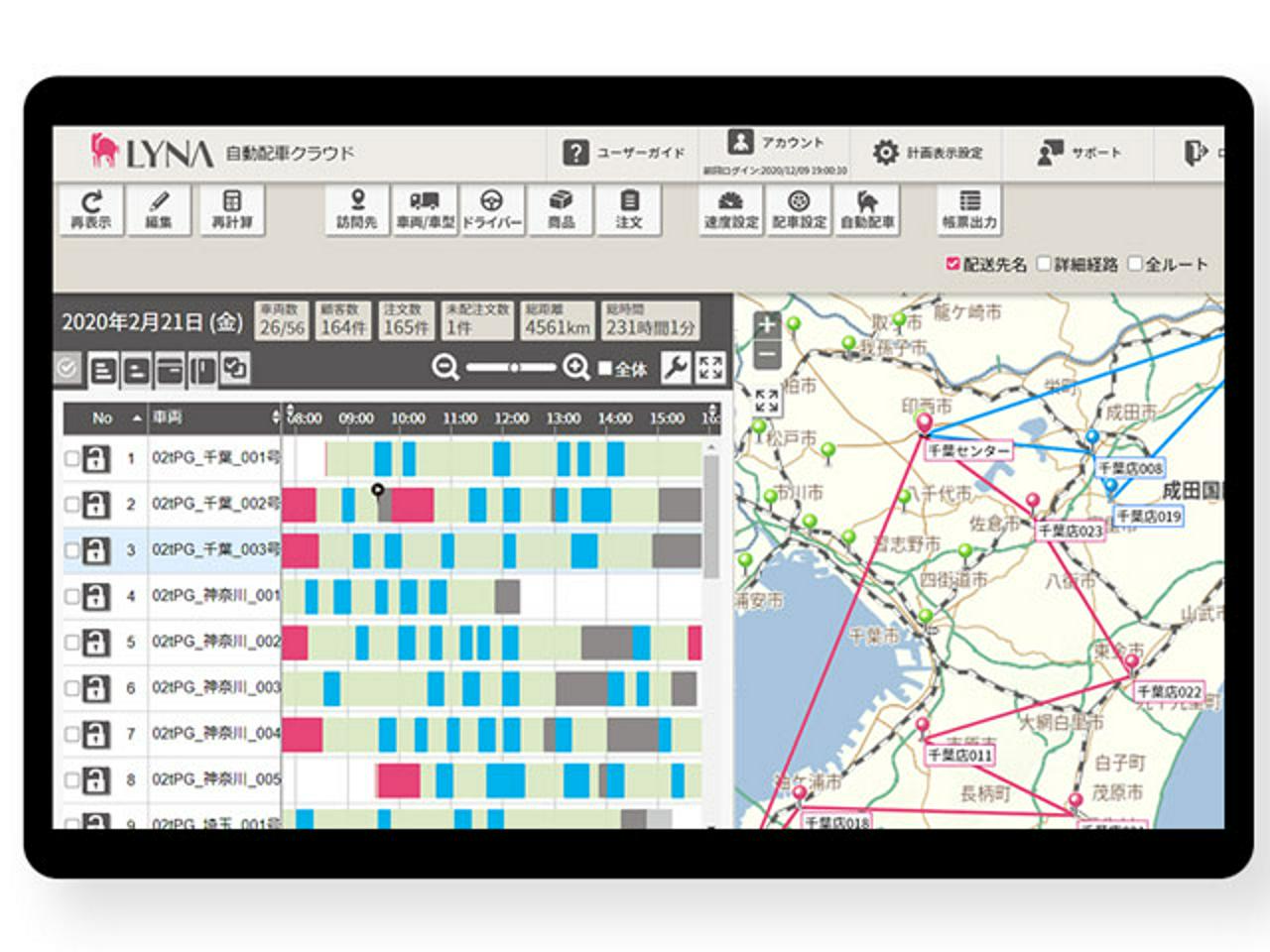This screenshot has height=952, width=1270.
Task: Click the サポート link
Action: [x=1079, y=153]
